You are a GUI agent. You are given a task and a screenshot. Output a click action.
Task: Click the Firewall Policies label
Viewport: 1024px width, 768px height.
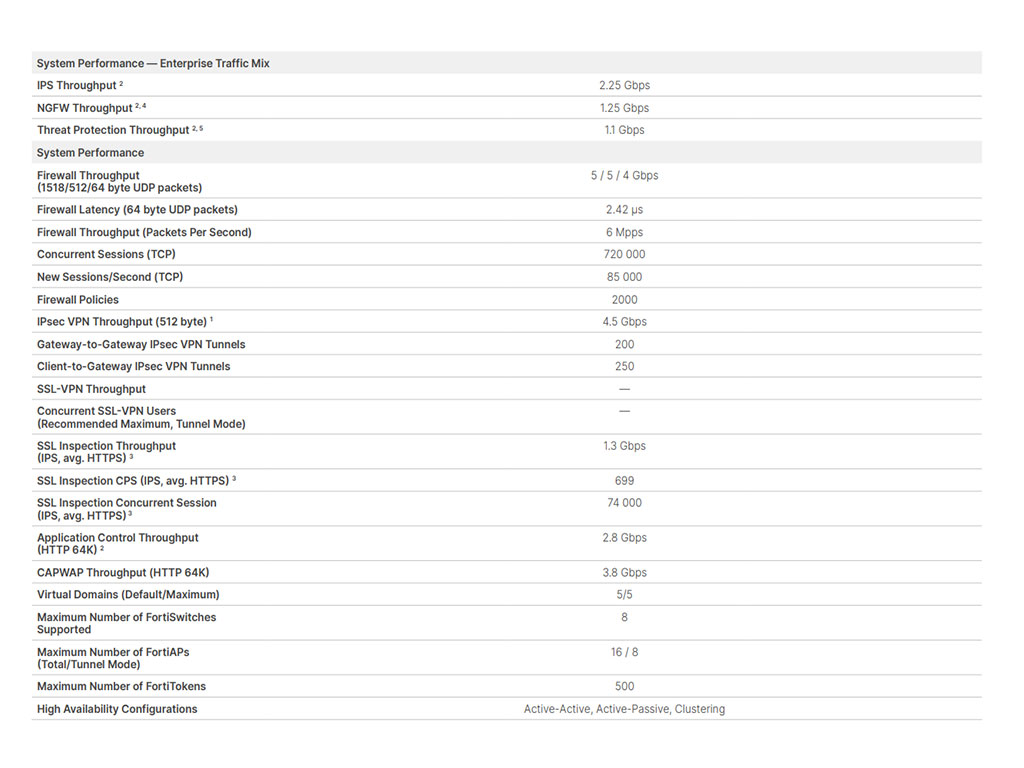pos(78,300)
